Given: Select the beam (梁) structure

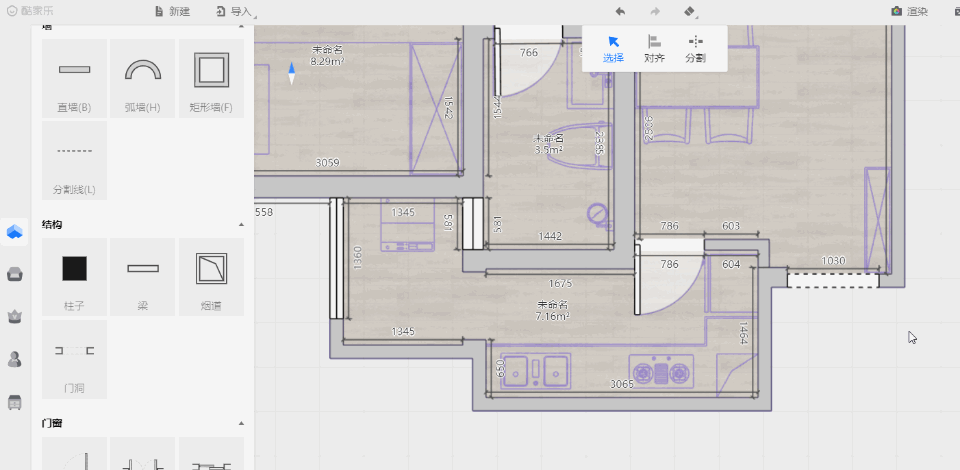Looking at the screenshot, I should [142, 277].
